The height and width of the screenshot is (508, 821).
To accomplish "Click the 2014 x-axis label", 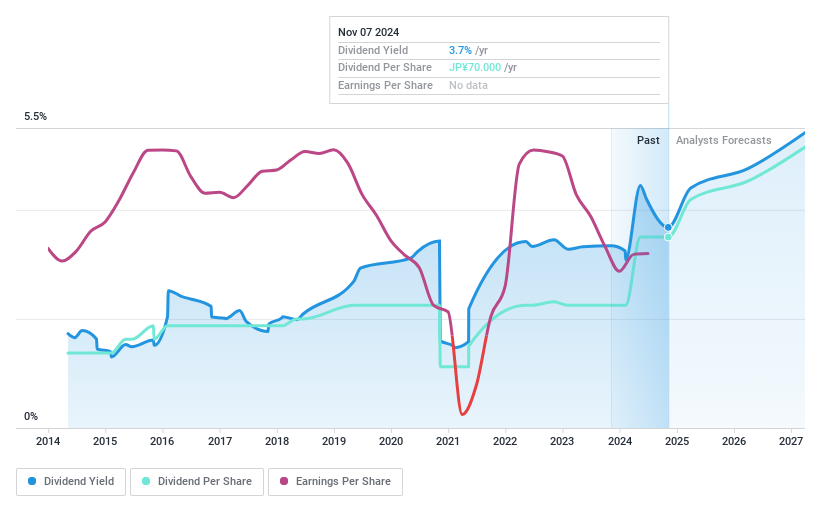I will point(48,441).
